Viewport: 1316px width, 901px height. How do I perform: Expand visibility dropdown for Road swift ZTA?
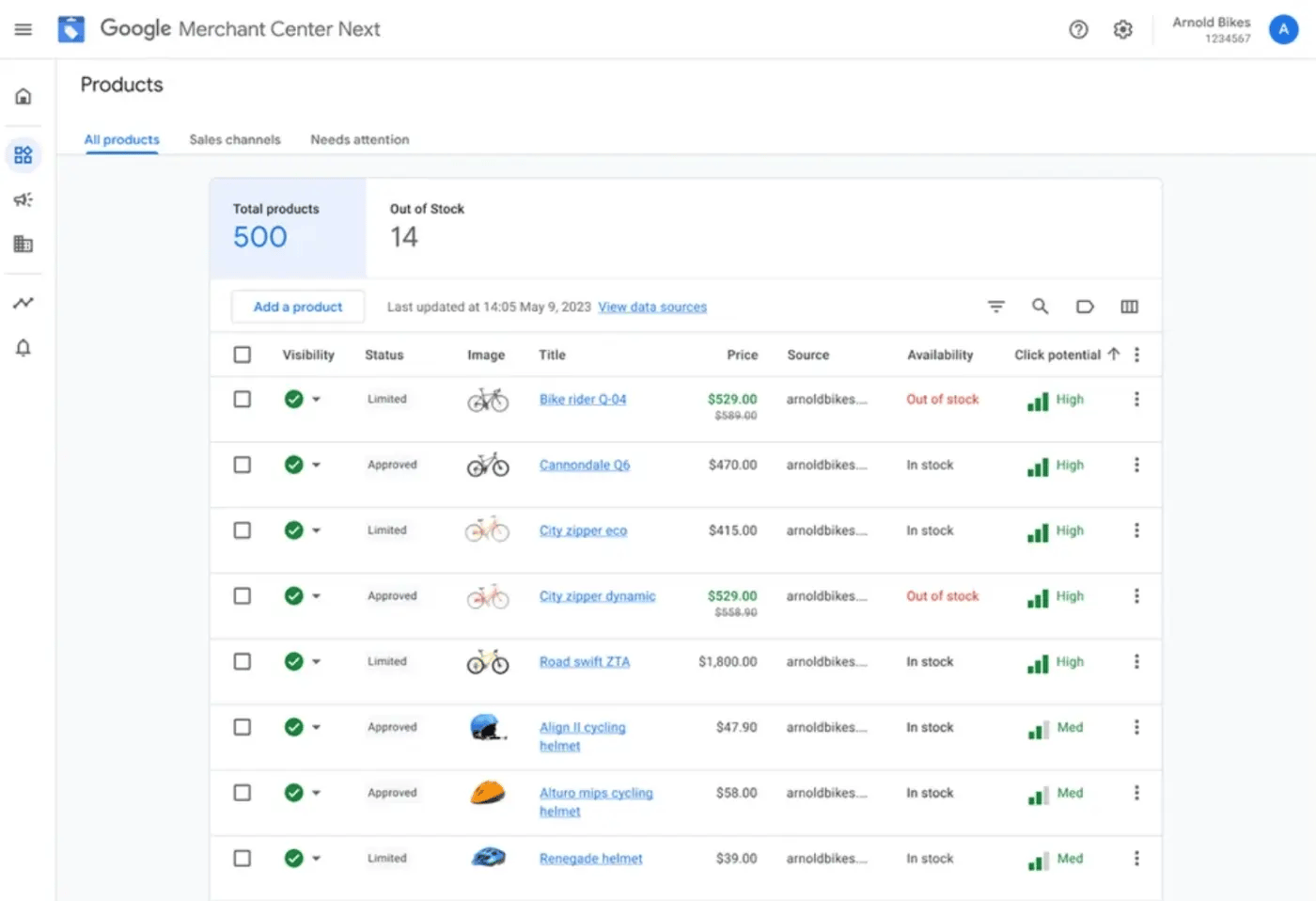tap(316, 662)
